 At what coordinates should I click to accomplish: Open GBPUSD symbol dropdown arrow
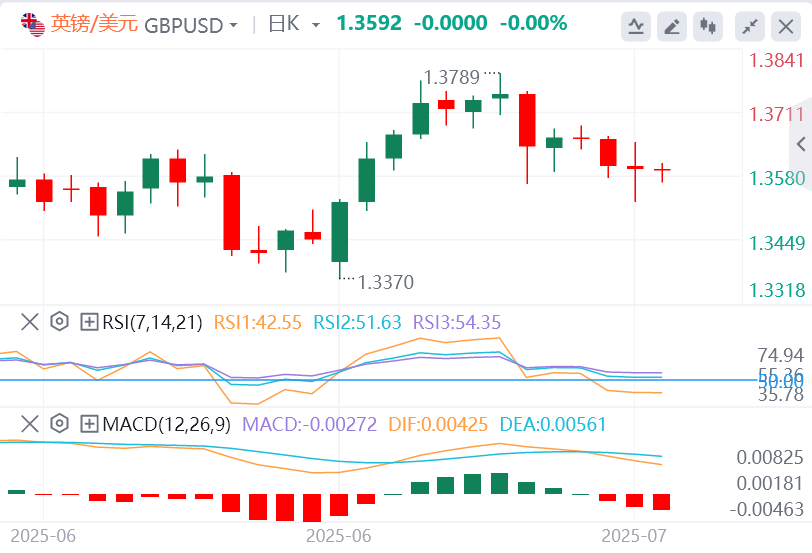[233, 25]
